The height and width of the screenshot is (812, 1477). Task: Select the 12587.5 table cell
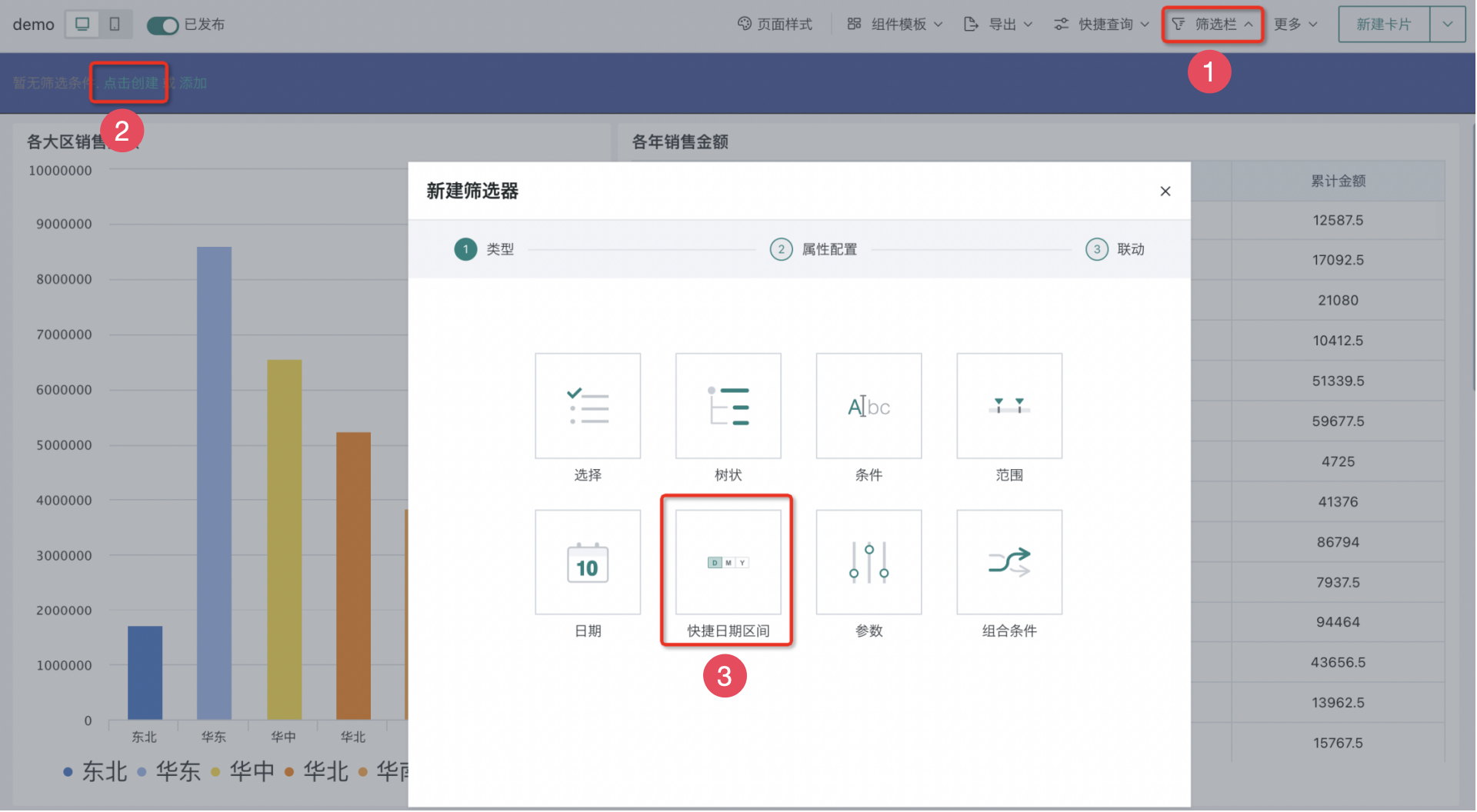point(1338,221)
